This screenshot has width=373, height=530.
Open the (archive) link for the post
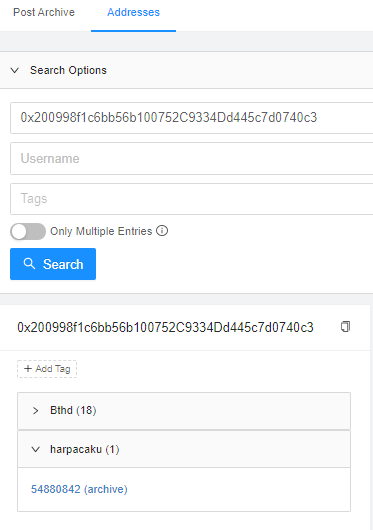point(106,489)
